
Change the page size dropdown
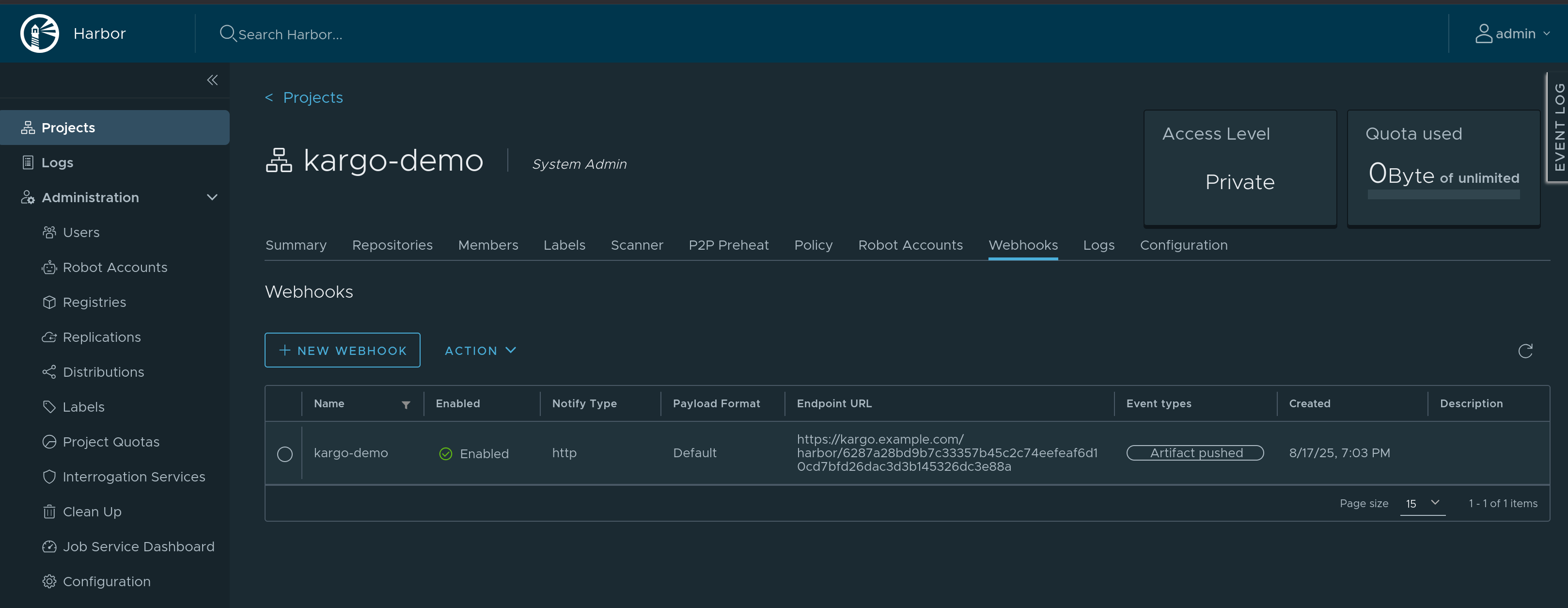click(x=1423, y=503)
